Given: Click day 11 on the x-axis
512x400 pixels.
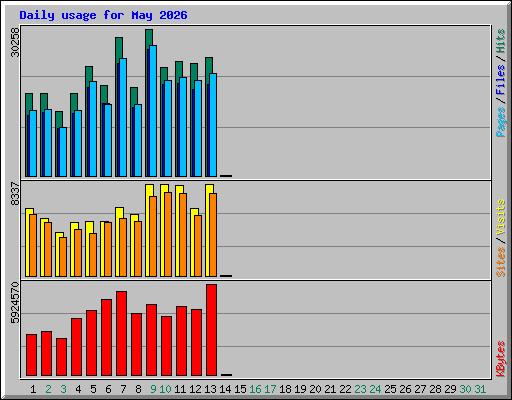Looking at the screenshot, I should 180,389.
